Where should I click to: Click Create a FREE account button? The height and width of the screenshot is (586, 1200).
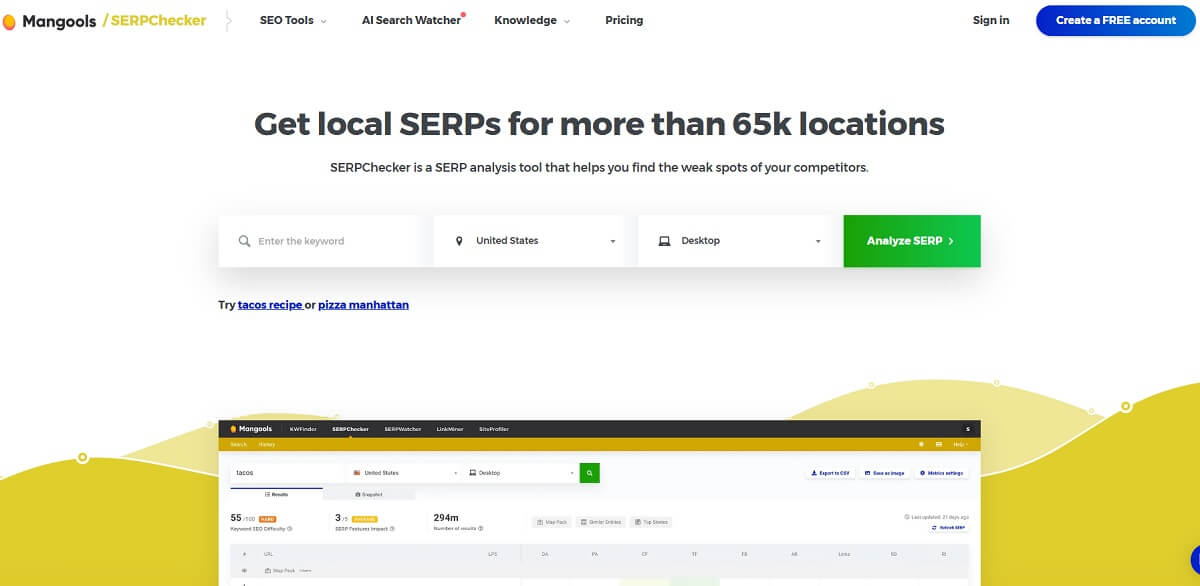[x=1116, y=20]
